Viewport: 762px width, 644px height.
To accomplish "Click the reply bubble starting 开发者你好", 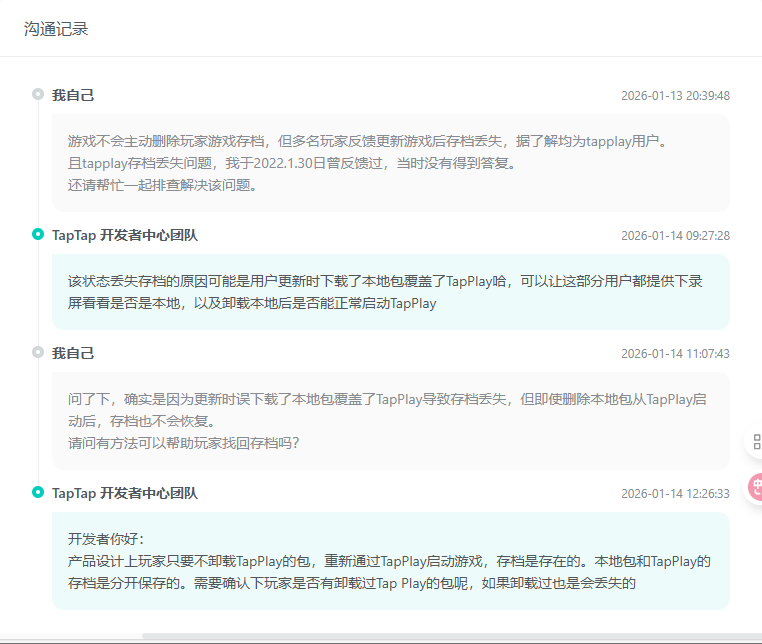I will [390, 560].
